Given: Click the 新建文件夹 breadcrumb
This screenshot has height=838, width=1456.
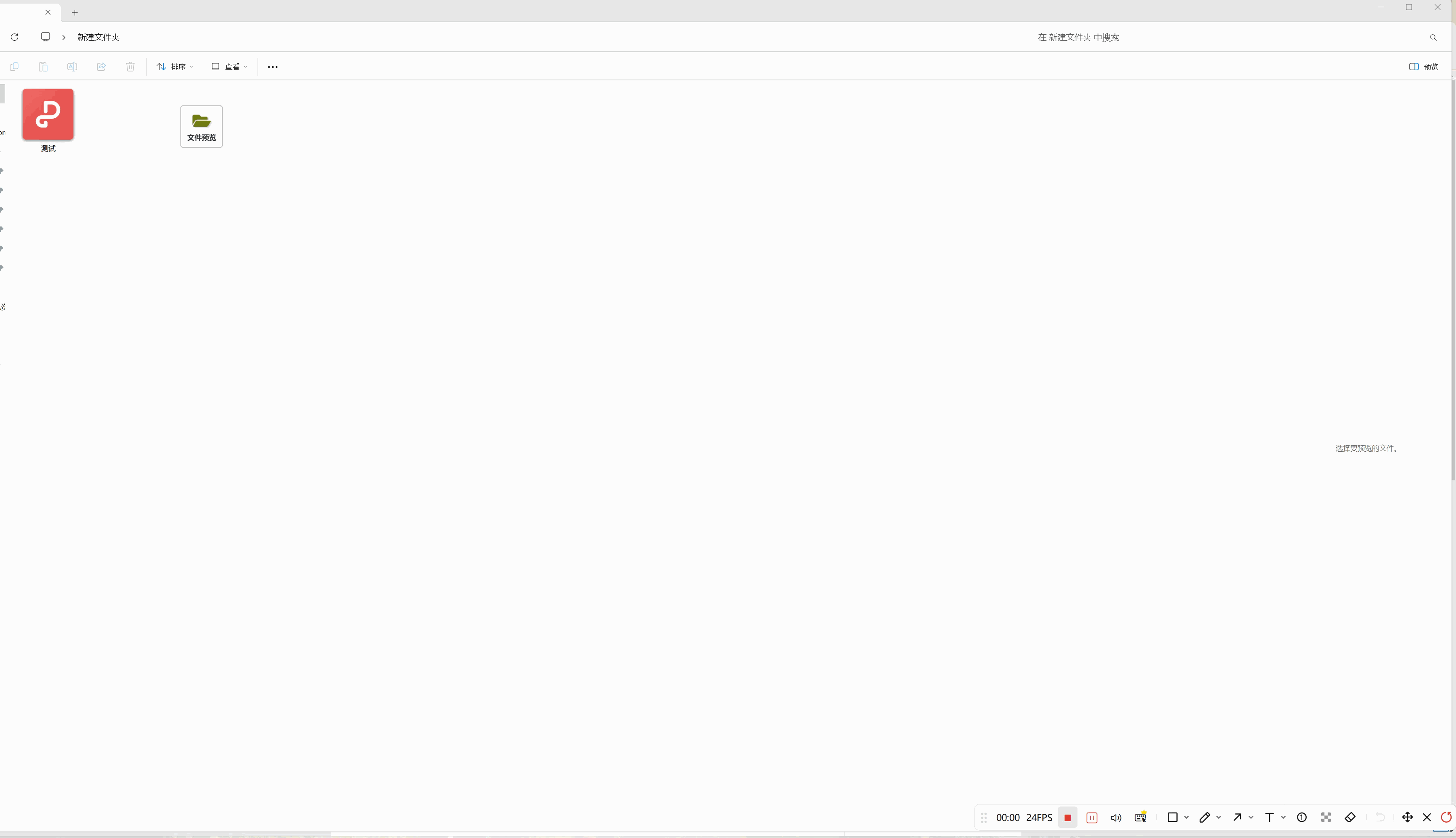Looking at the screenshot, I should pos(98,37).
